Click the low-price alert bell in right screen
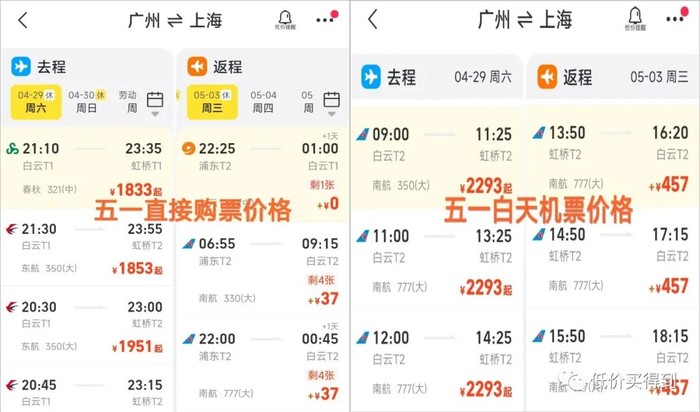This screenshot has height=412, width=700. (x=634, y=19)
